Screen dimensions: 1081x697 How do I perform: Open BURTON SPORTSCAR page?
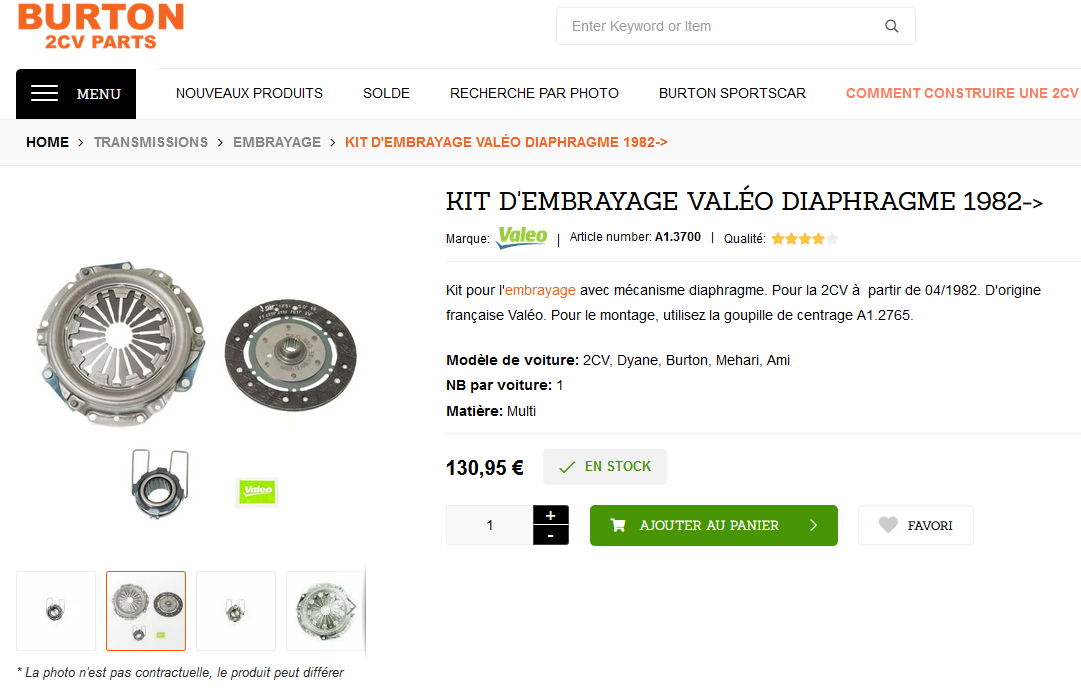(x=732, y=93)
